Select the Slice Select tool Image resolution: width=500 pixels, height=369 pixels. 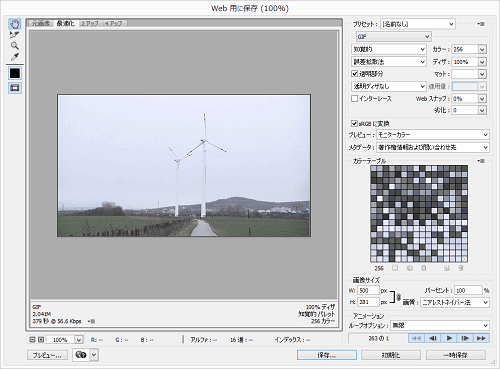click(15, 35)
